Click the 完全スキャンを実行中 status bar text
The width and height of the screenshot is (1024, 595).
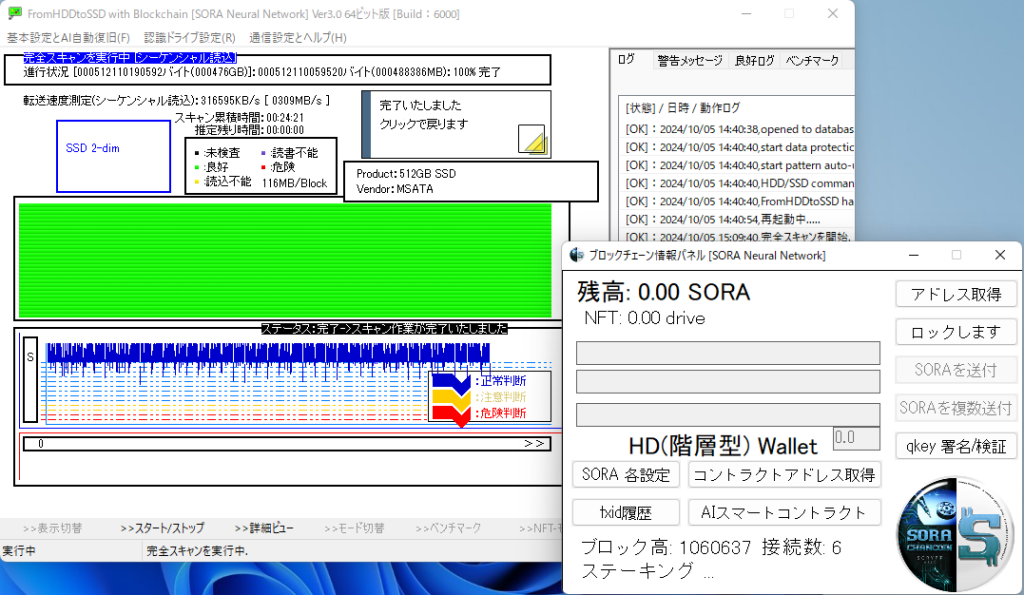coord(197,551)
